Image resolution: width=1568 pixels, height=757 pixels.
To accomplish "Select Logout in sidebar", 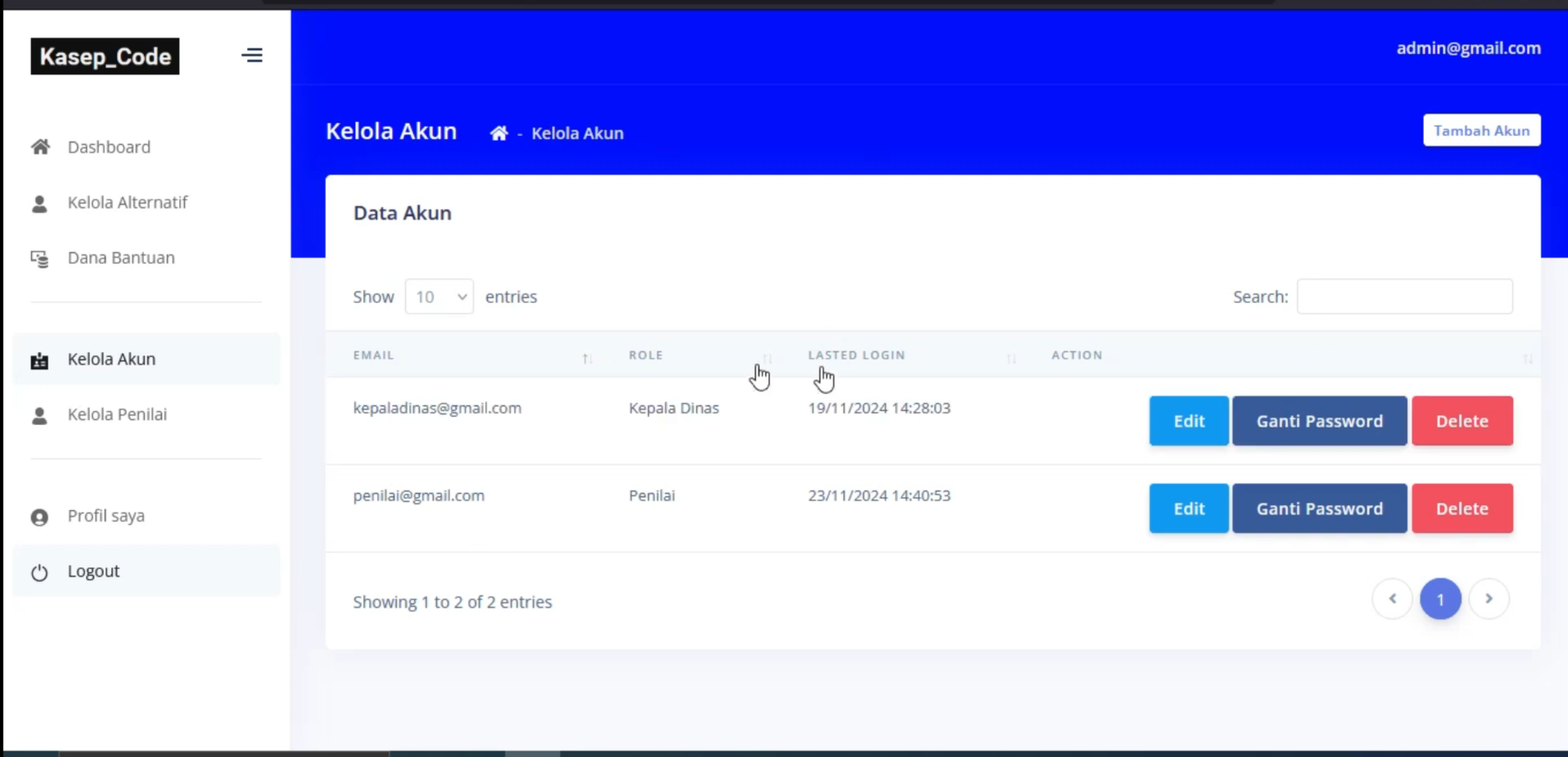I will click(x=146, y=571).
